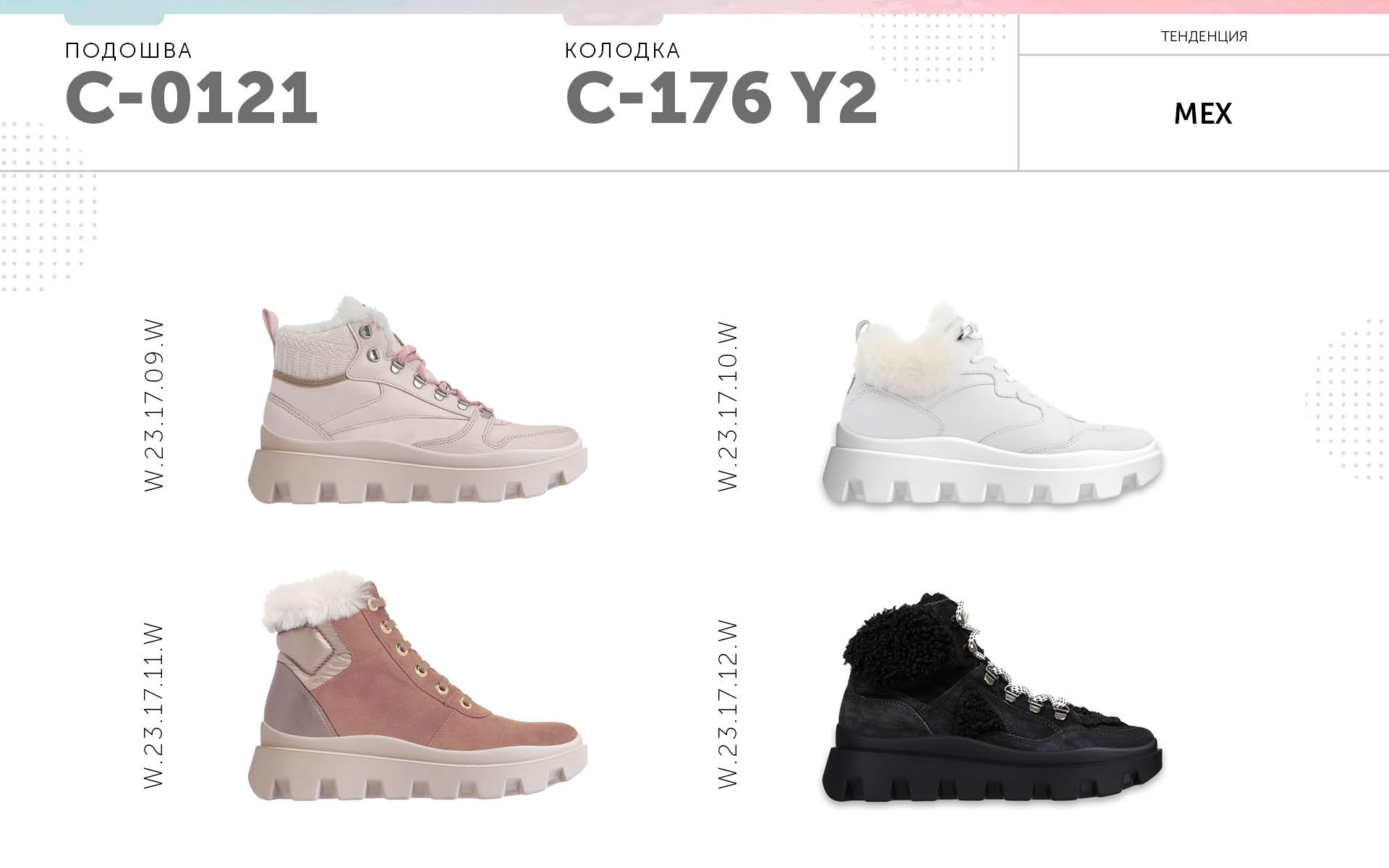Click article code W.23.17.09.W
The width and height of the screenshot is (1389, 868).
(x=155, y=407)
